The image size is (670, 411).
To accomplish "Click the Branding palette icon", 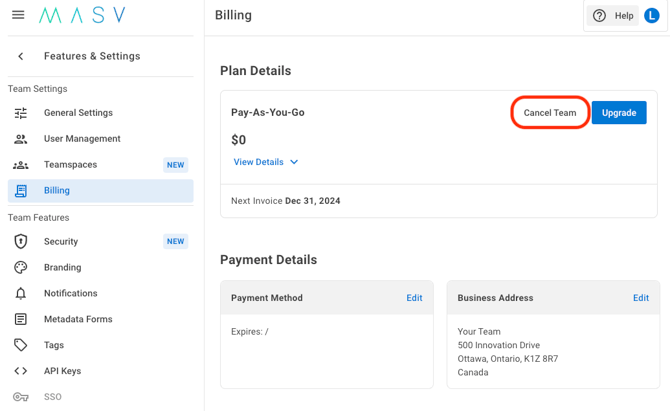I will [x=21, y=267].
